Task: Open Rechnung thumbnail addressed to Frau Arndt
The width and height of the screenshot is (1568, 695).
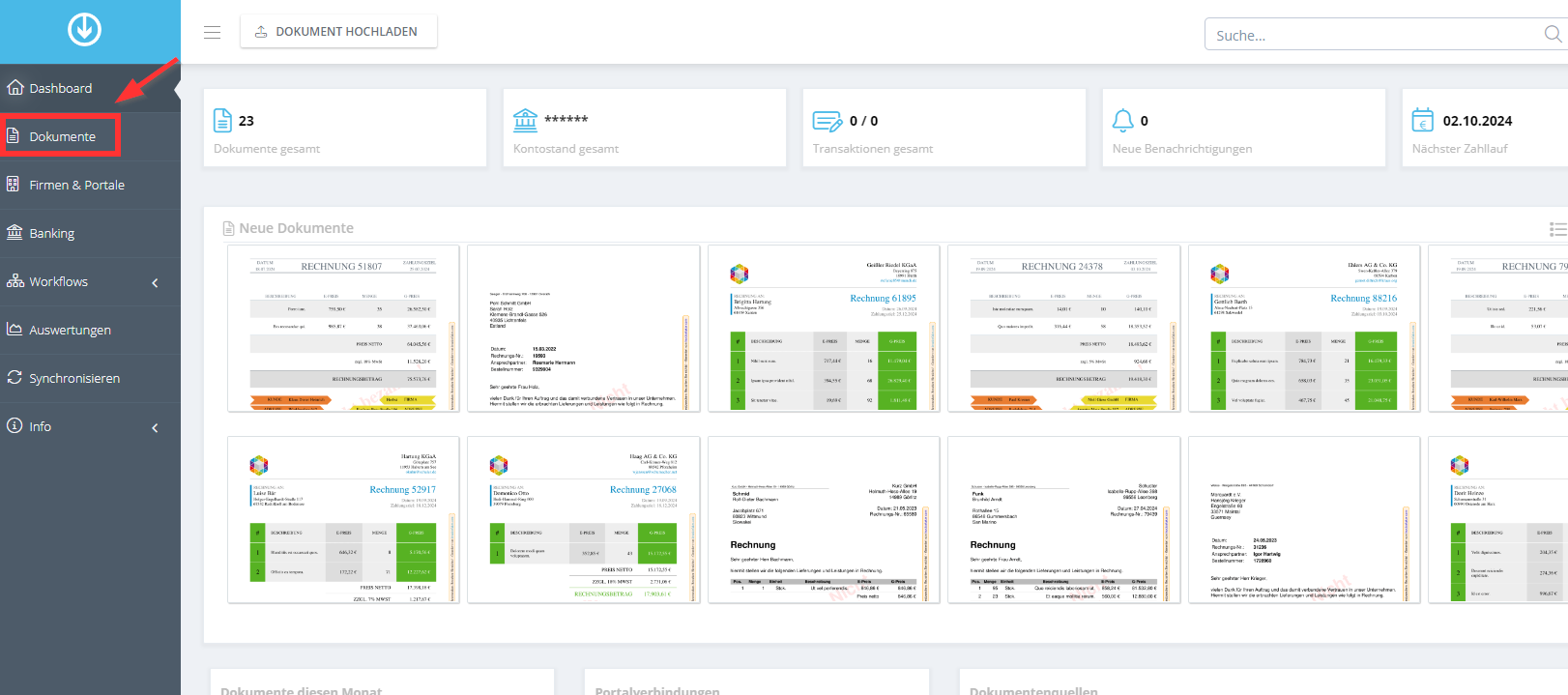Action: tap(1063, 520)
